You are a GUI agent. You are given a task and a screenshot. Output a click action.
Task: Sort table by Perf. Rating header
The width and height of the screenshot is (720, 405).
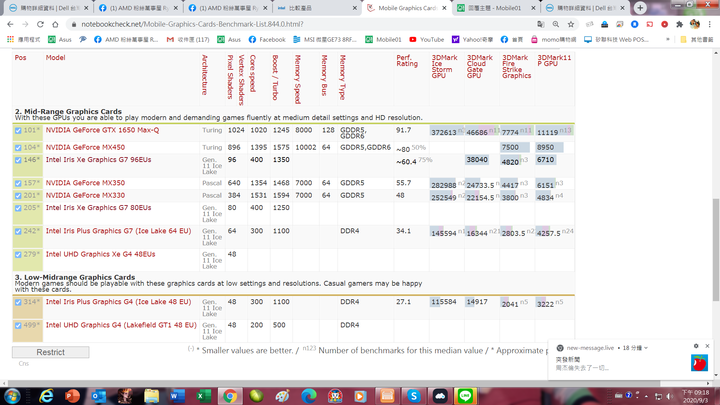pyautogui.click(x=407, y=61)
